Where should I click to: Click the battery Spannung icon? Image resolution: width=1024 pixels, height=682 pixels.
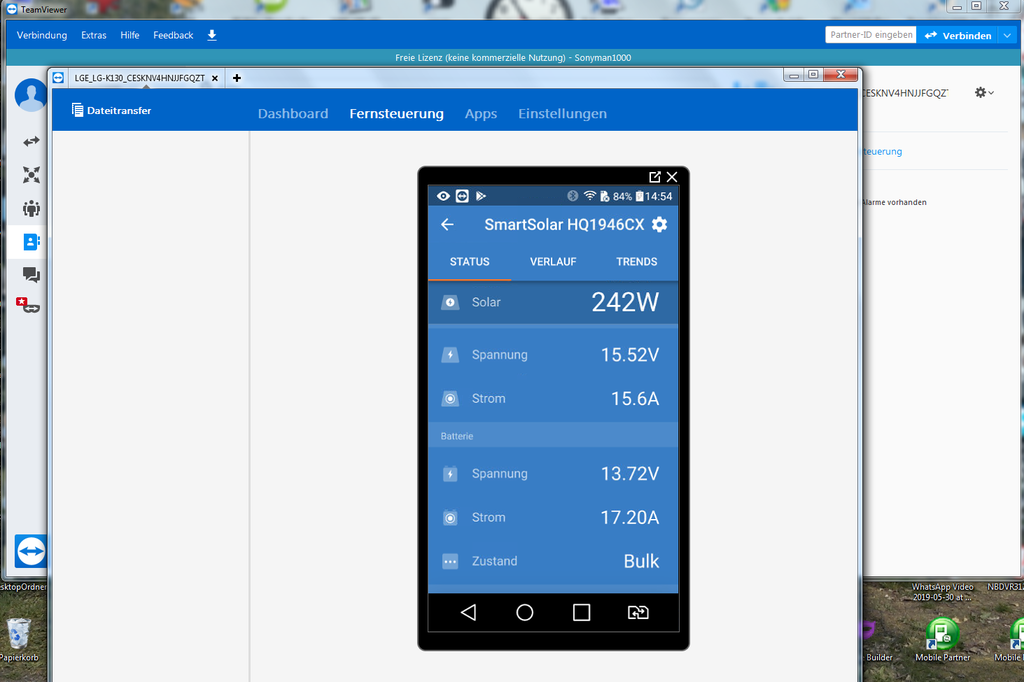click(x=450, y=474)
